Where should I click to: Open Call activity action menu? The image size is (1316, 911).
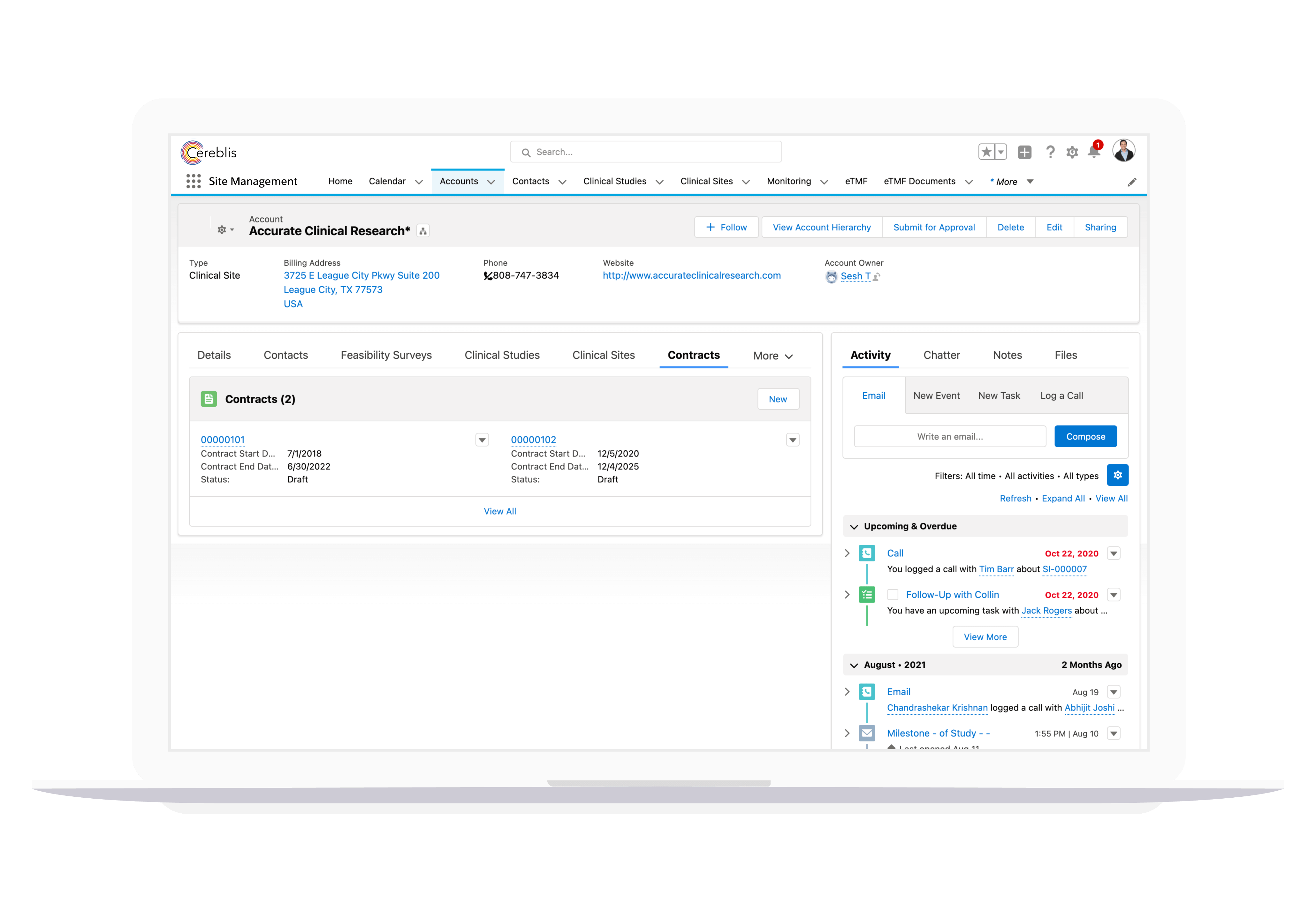coord(1113,554)
